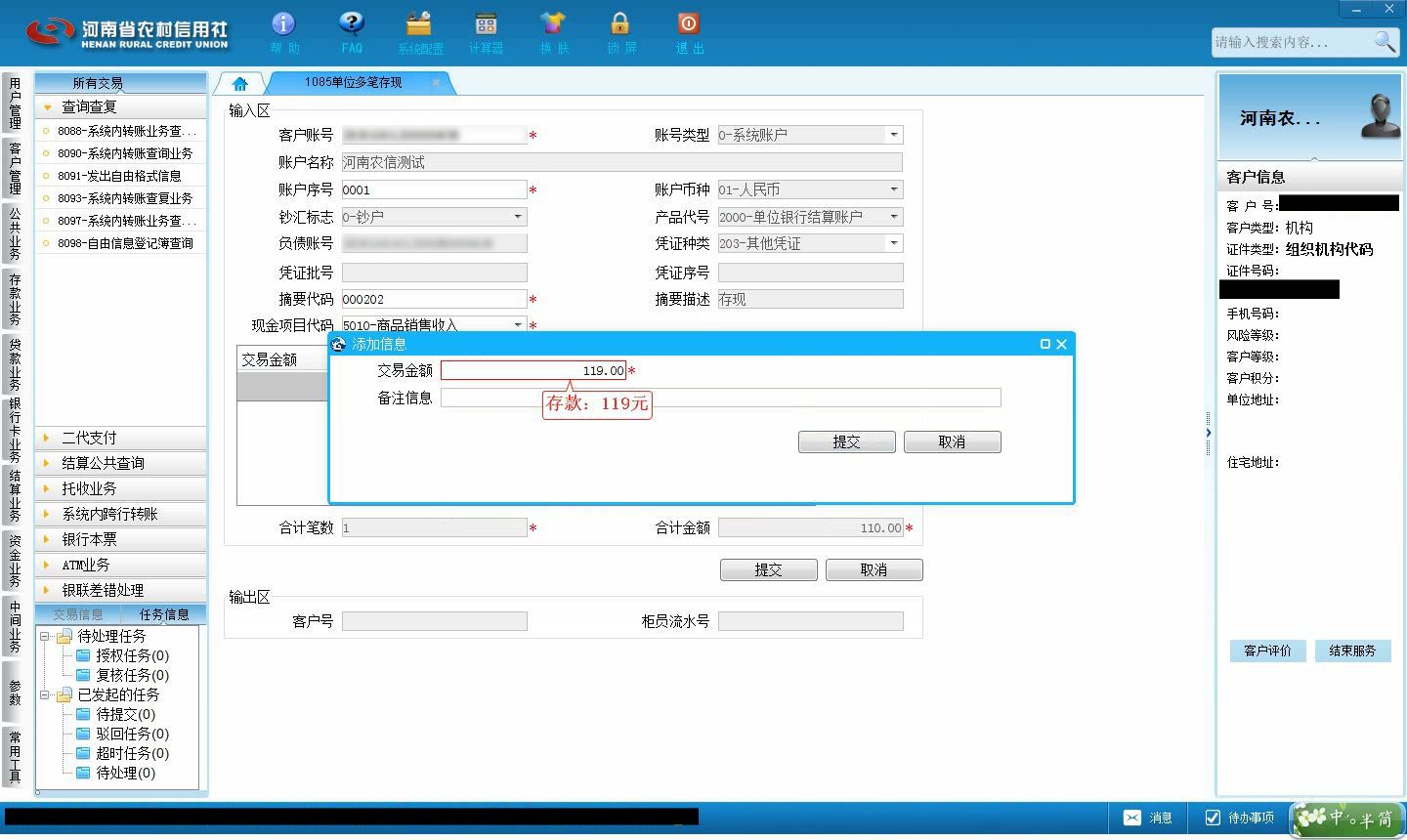Click 提交 below the 合计金额 field
The width and height of the screenshot is (1407, 840).
[768, 570]
